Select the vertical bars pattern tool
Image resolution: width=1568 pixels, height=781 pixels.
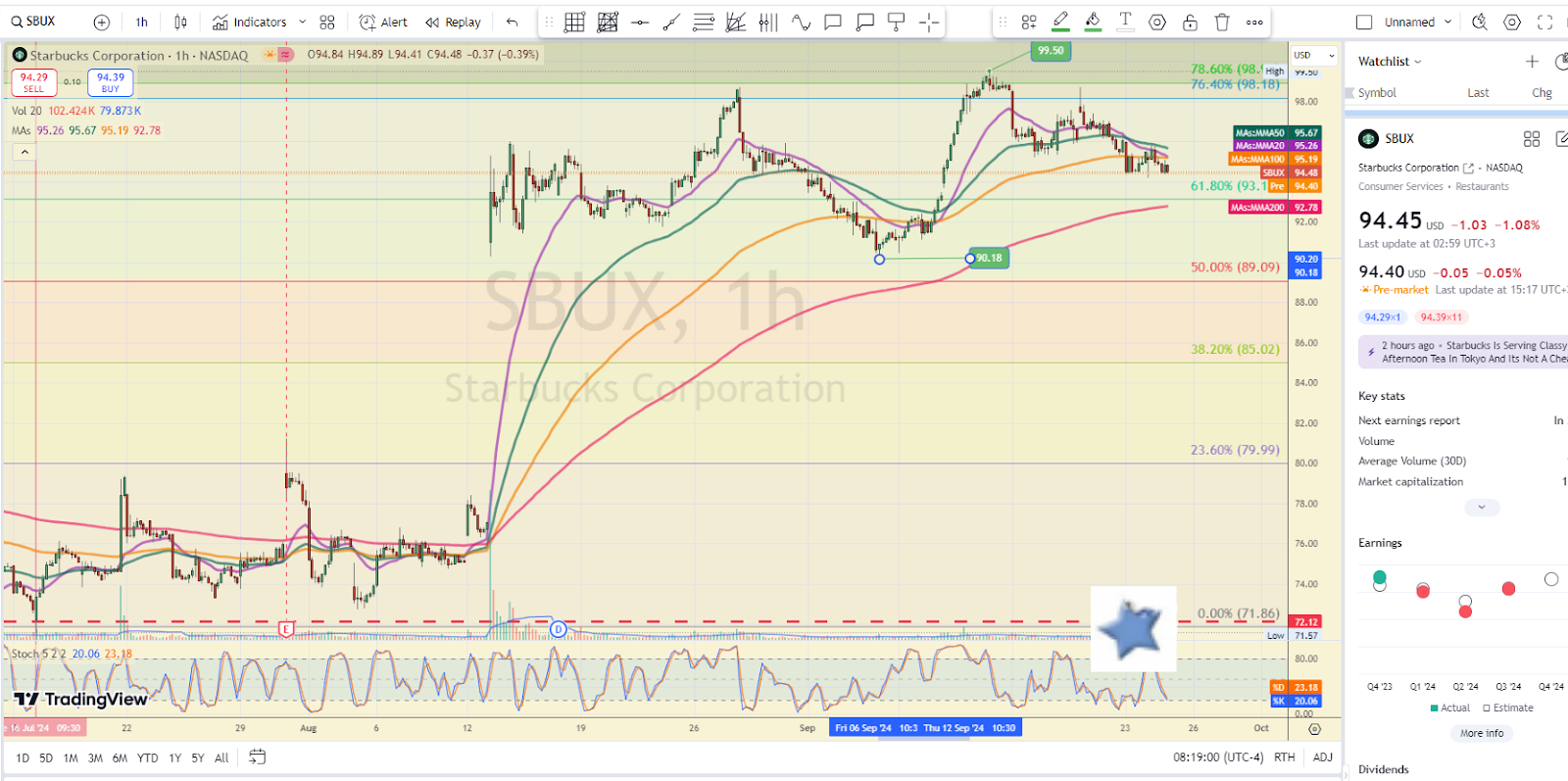pyautogui.click(x=768, y=23)
